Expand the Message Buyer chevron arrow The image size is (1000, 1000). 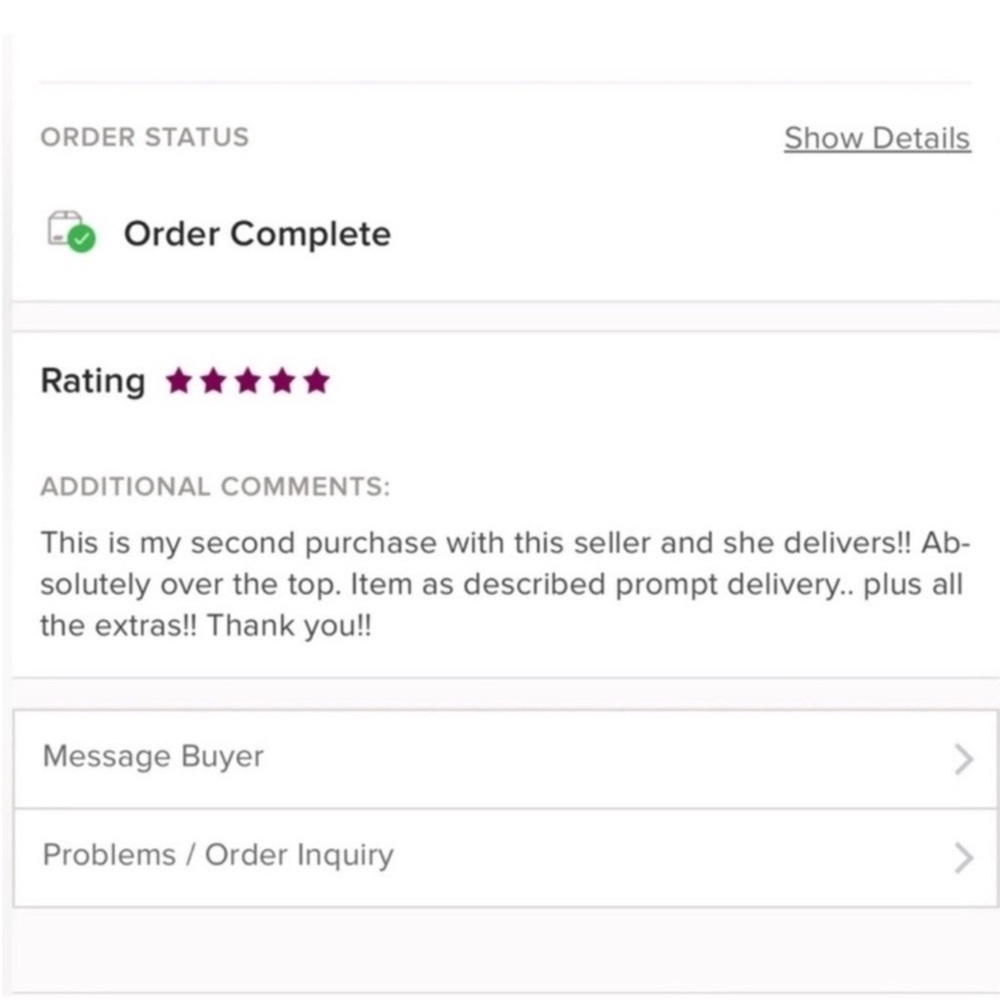coord(963,760)
